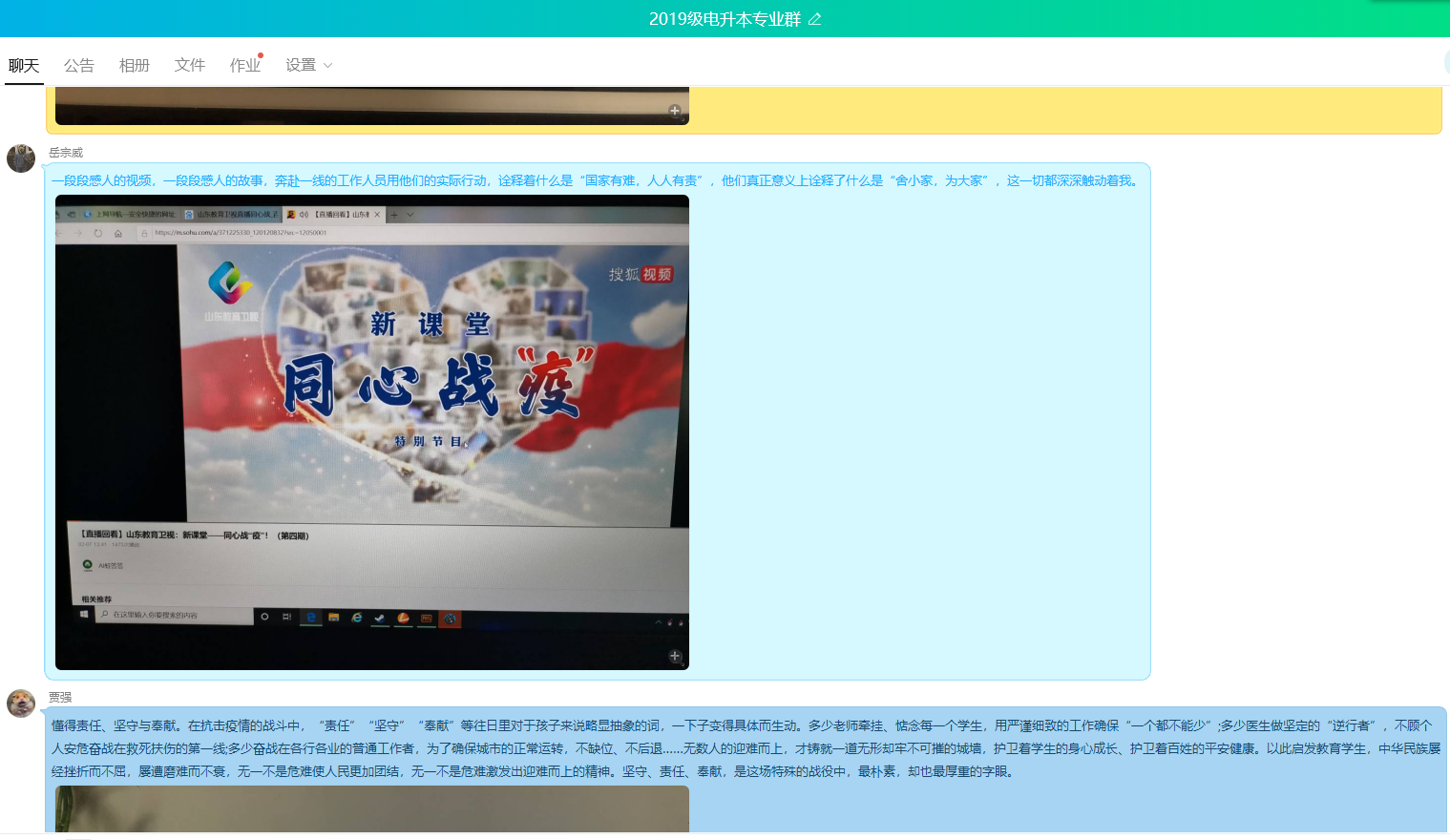This screenshot has width=1450, height=840.
Task: Open the image in the yellow message bubble
Action: (x=371, y=106)
